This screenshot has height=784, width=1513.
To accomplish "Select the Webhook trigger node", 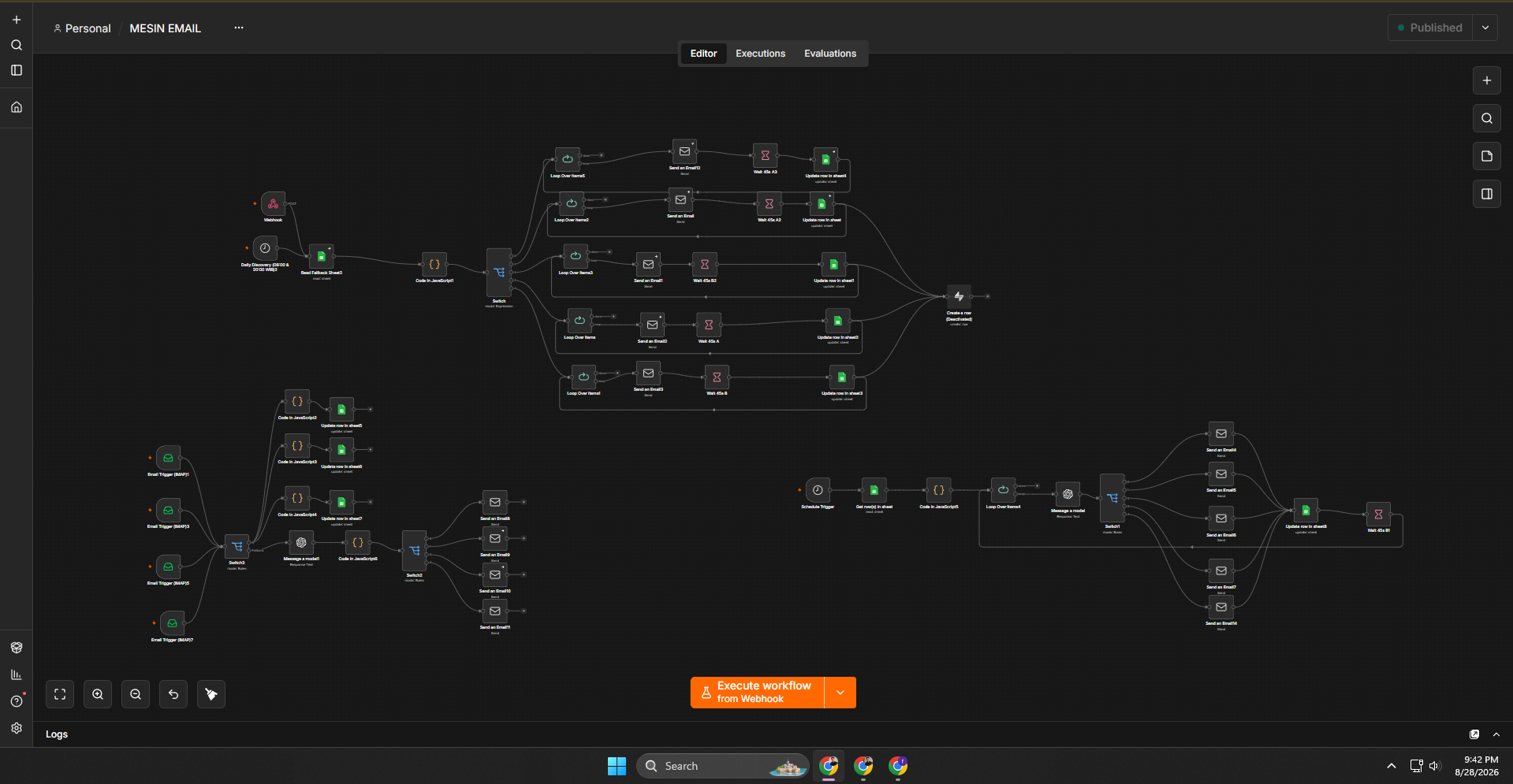I will [x=273, y=204].
